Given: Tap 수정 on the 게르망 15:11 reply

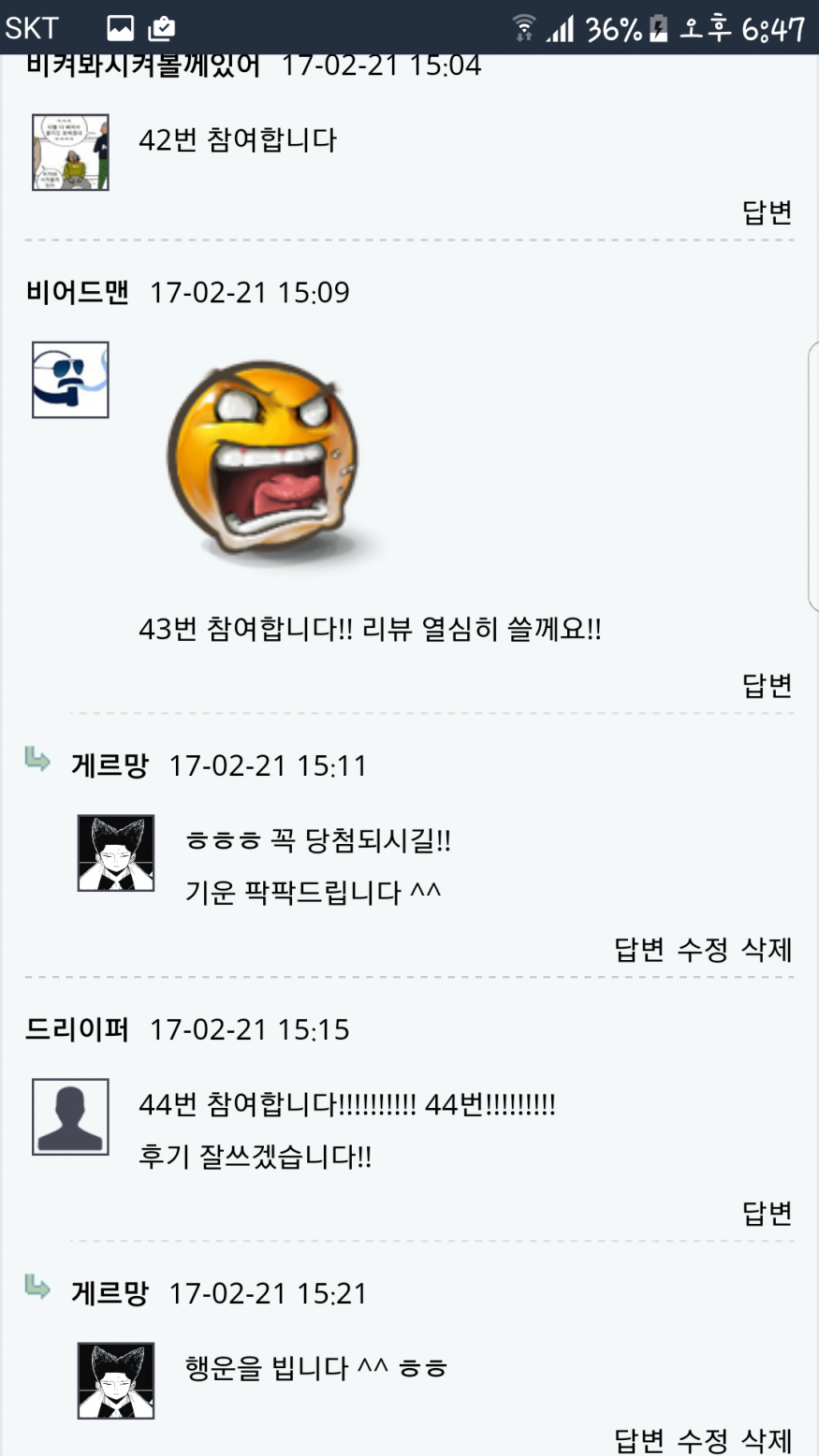Looking at the screenshot, I should point(703,950).
